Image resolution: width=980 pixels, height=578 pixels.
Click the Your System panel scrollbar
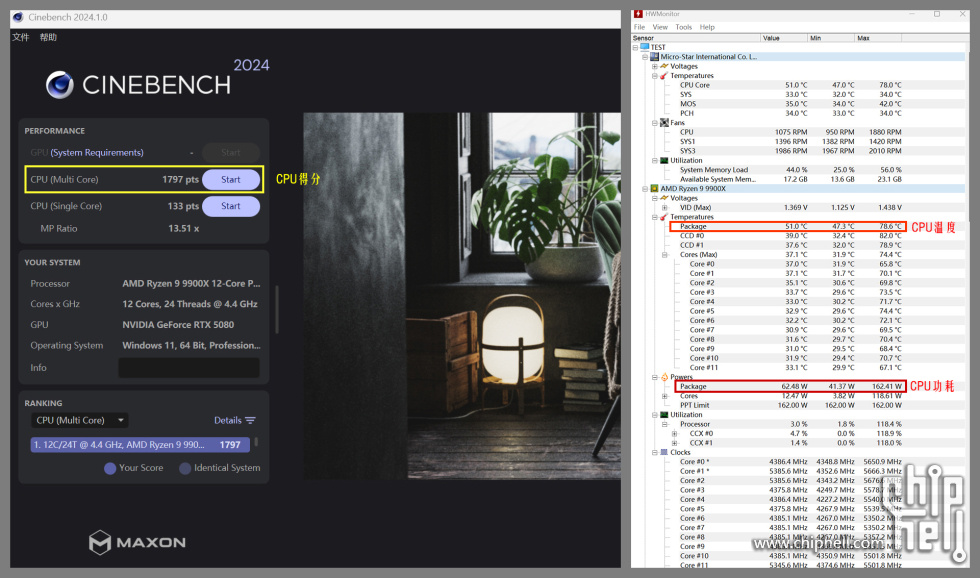pos(276,310)
